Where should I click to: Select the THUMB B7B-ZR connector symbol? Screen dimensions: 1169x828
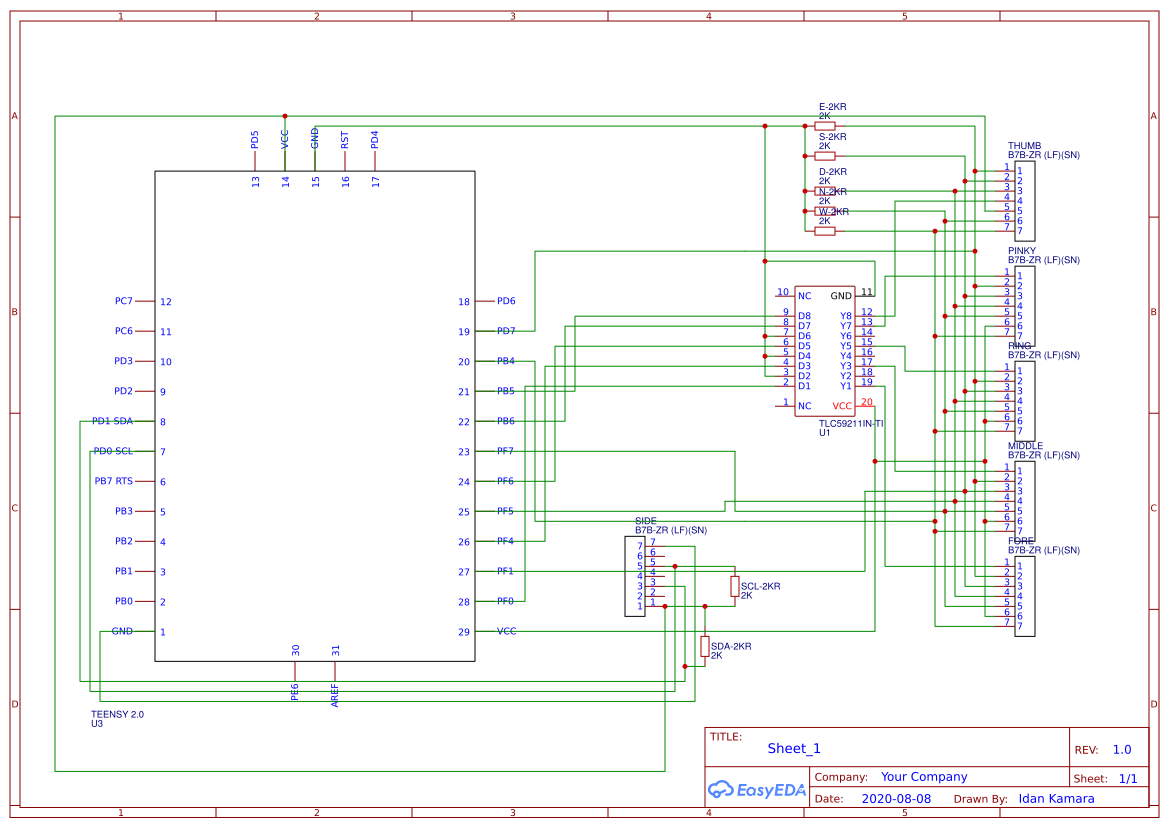[x=1024, y=200]
